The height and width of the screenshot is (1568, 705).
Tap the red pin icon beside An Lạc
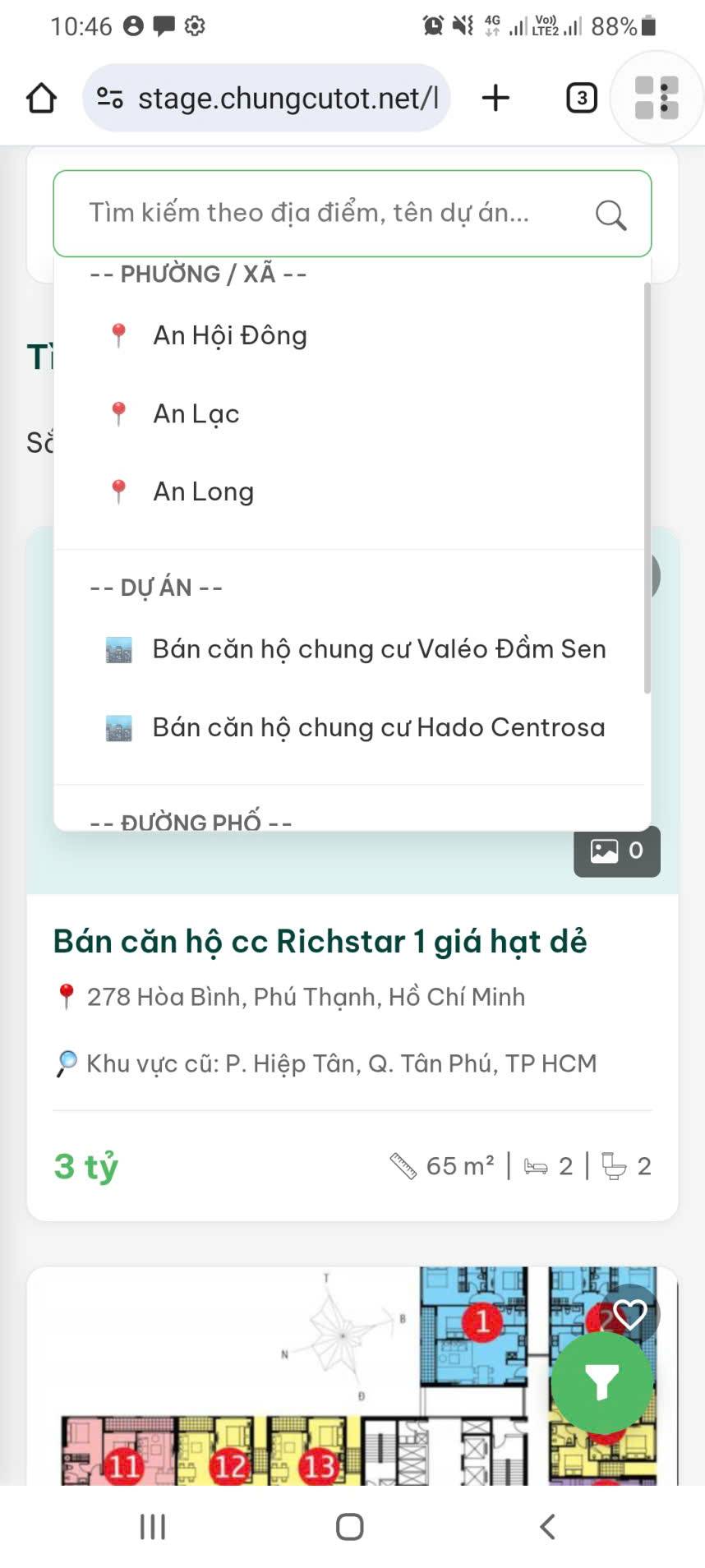[x=118, y=413]
